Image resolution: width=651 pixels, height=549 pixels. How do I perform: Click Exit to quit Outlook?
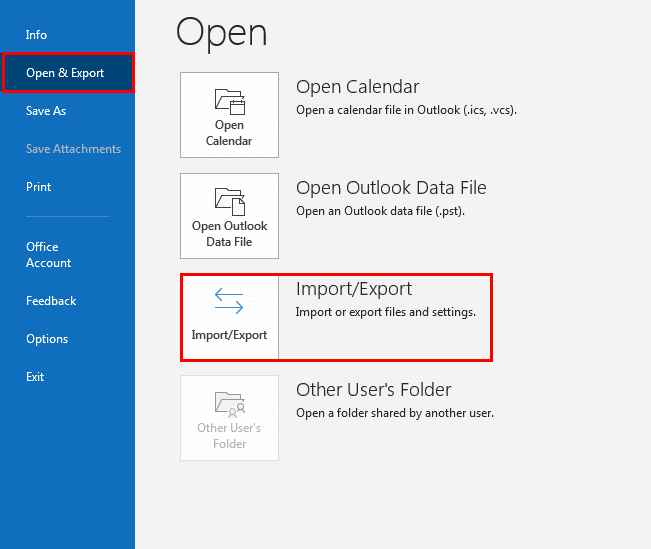click(35, 377)
